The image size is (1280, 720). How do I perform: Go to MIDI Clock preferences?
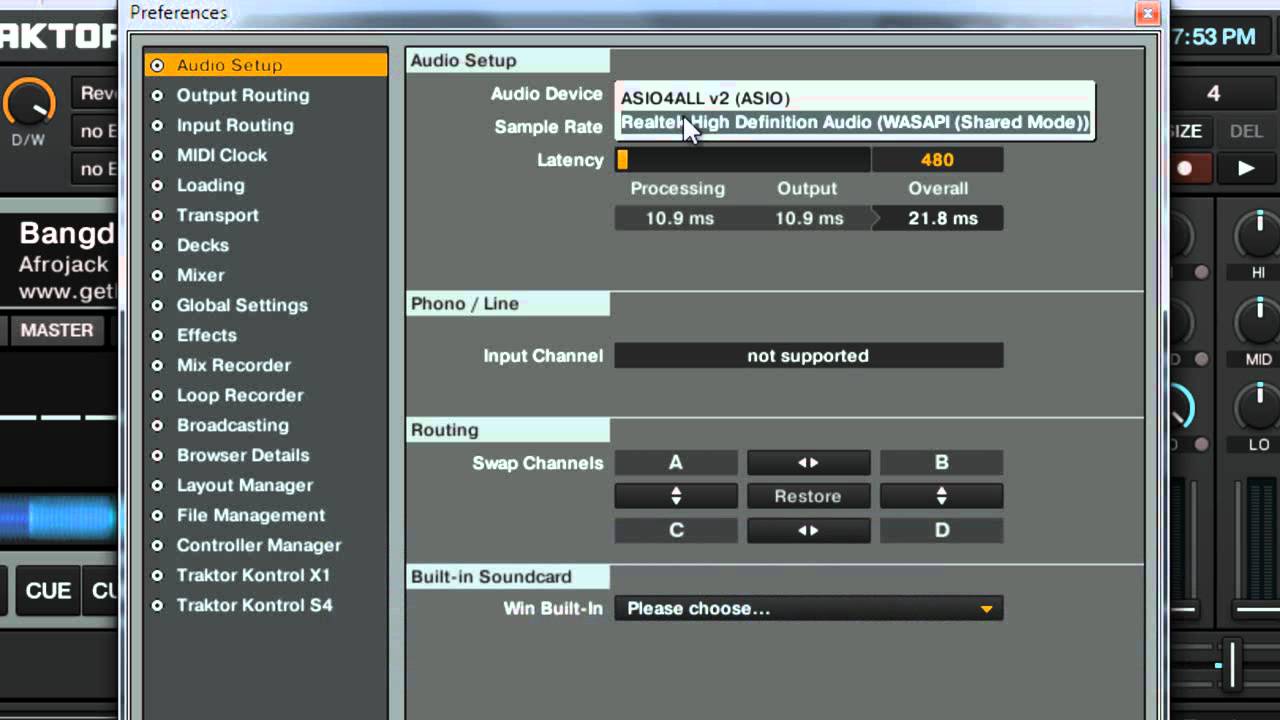(x=222, y=155)
